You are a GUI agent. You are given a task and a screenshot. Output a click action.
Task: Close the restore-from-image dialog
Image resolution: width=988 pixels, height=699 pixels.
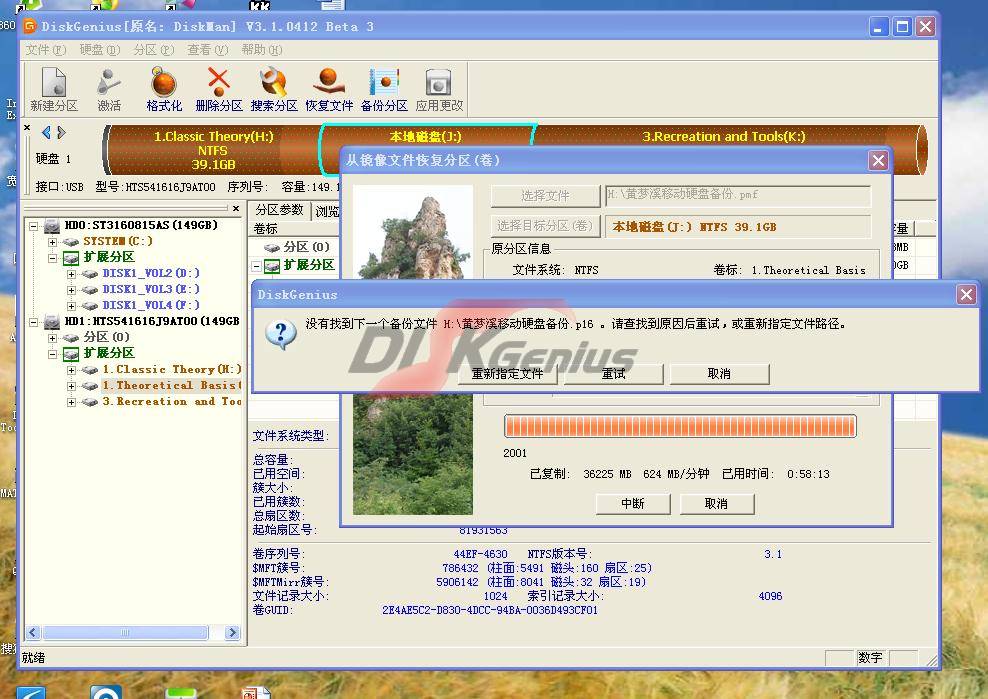coord(878,160)
